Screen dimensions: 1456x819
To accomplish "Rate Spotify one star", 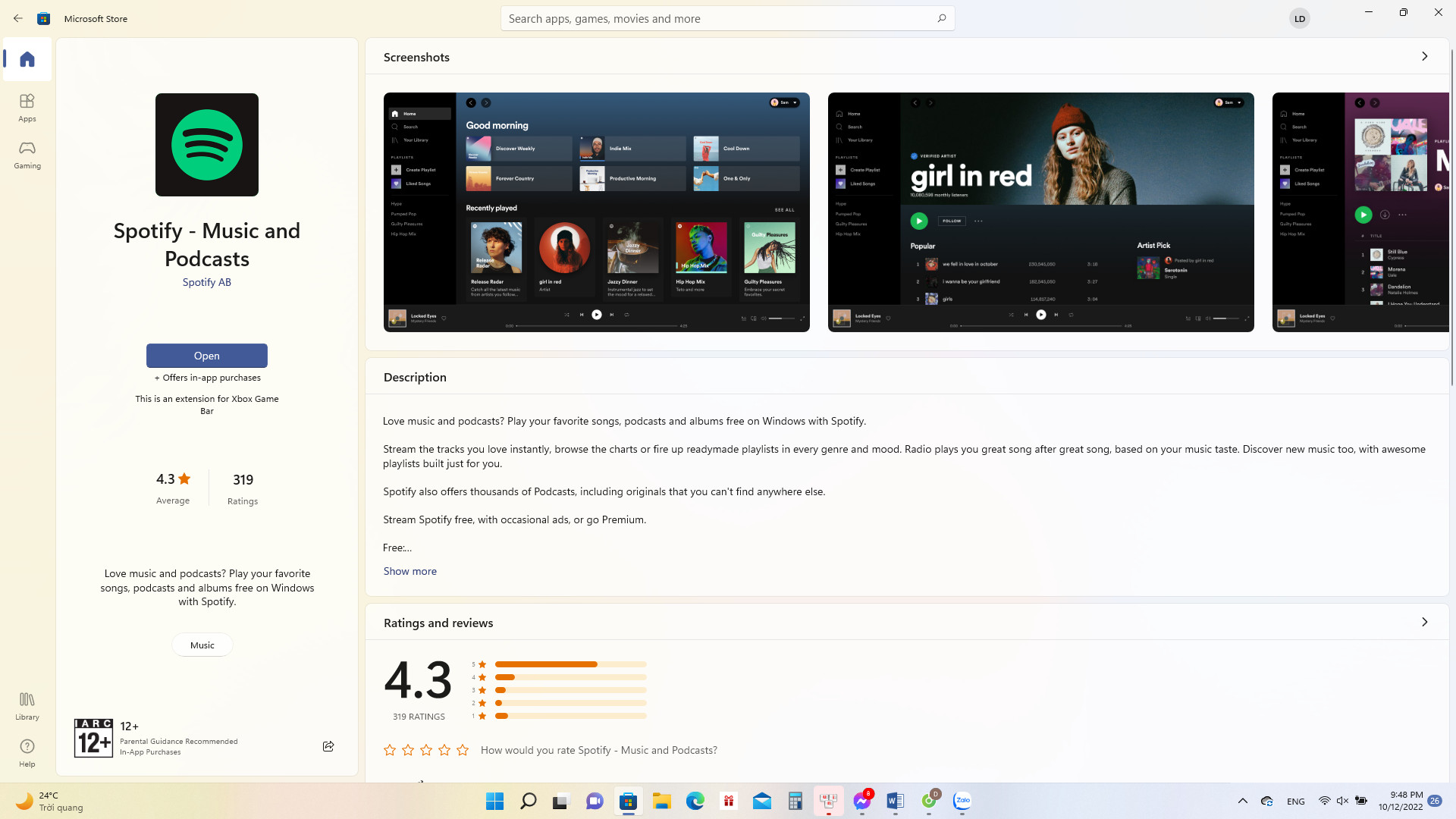I will [390, 750].
